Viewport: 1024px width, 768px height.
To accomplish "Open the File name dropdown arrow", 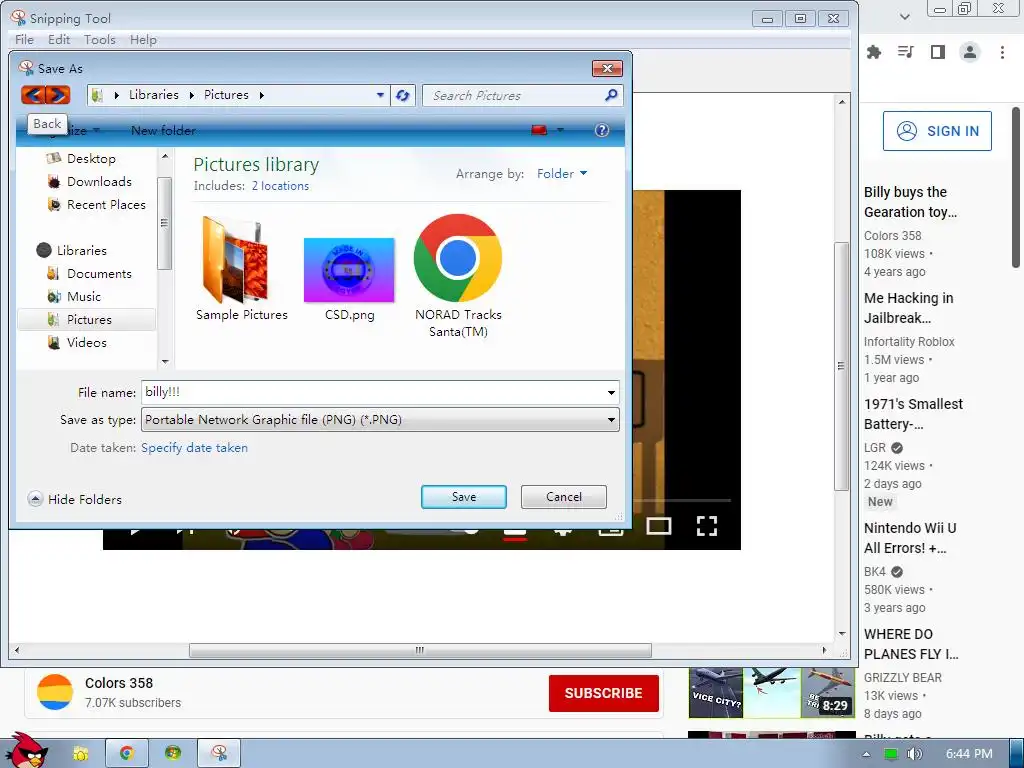I will tap(611, 392).
